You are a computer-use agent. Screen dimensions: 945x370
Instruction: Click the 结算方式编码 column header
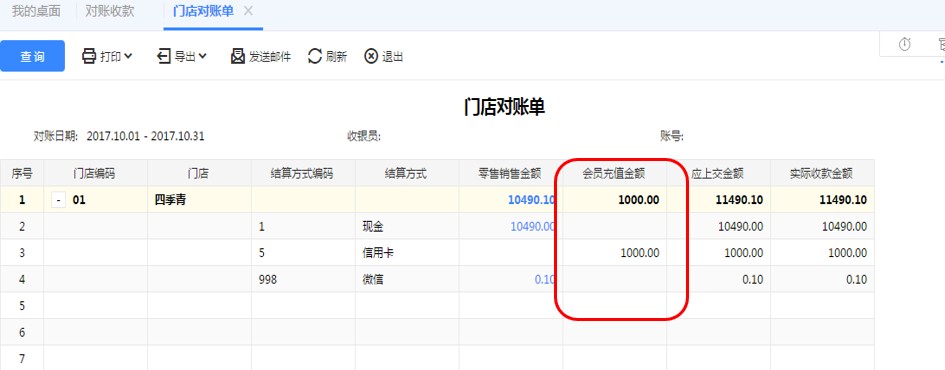coord(303,174)
